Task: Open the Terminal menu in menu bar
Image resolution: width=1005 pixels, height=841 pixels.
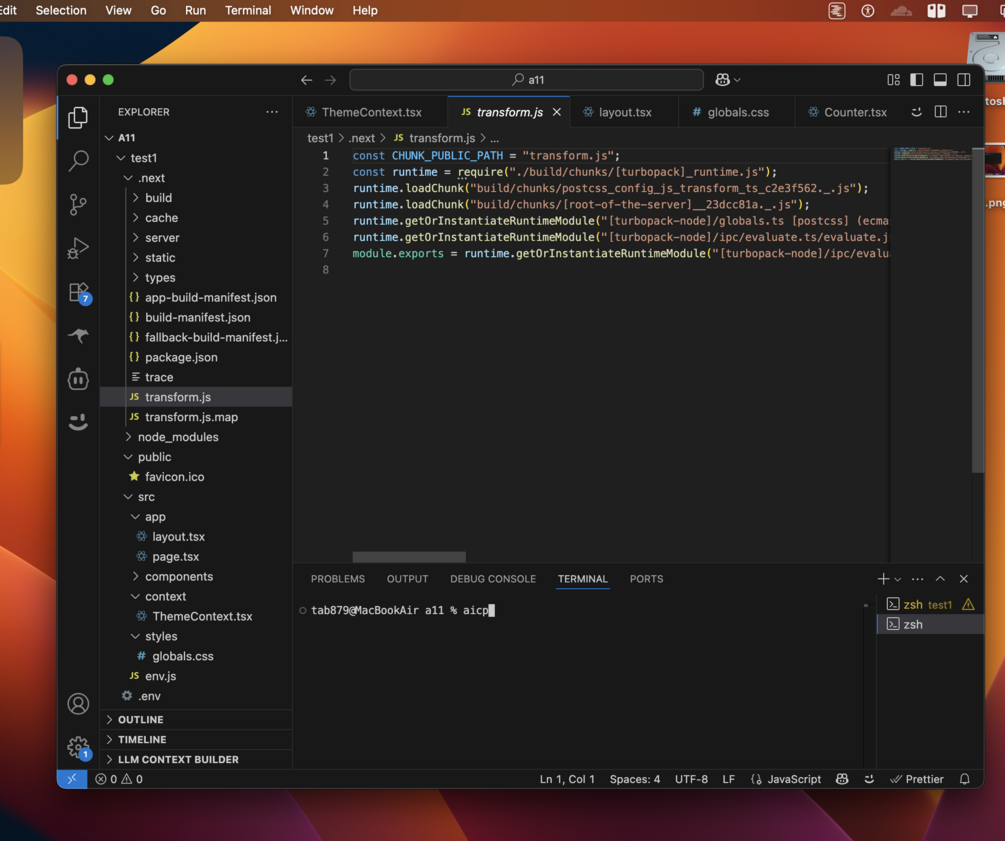Action: click(x=248, y=10)
